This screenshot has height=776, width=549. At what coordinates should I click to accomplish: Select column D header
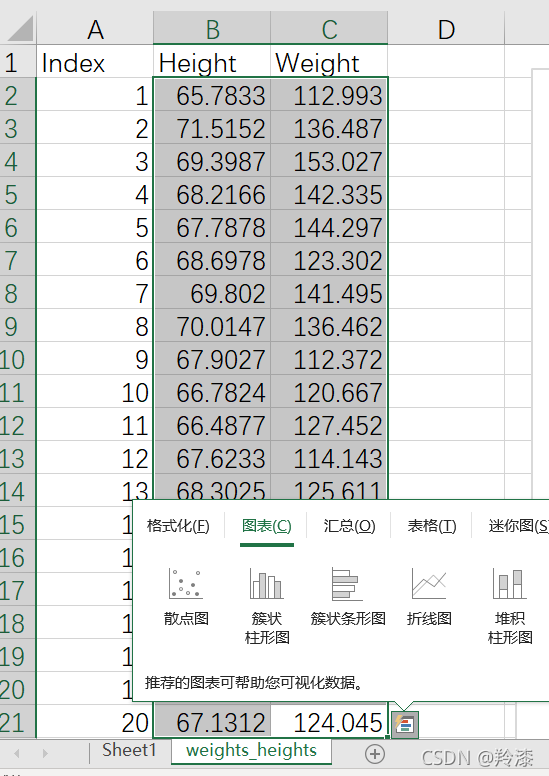pos(446,28)
